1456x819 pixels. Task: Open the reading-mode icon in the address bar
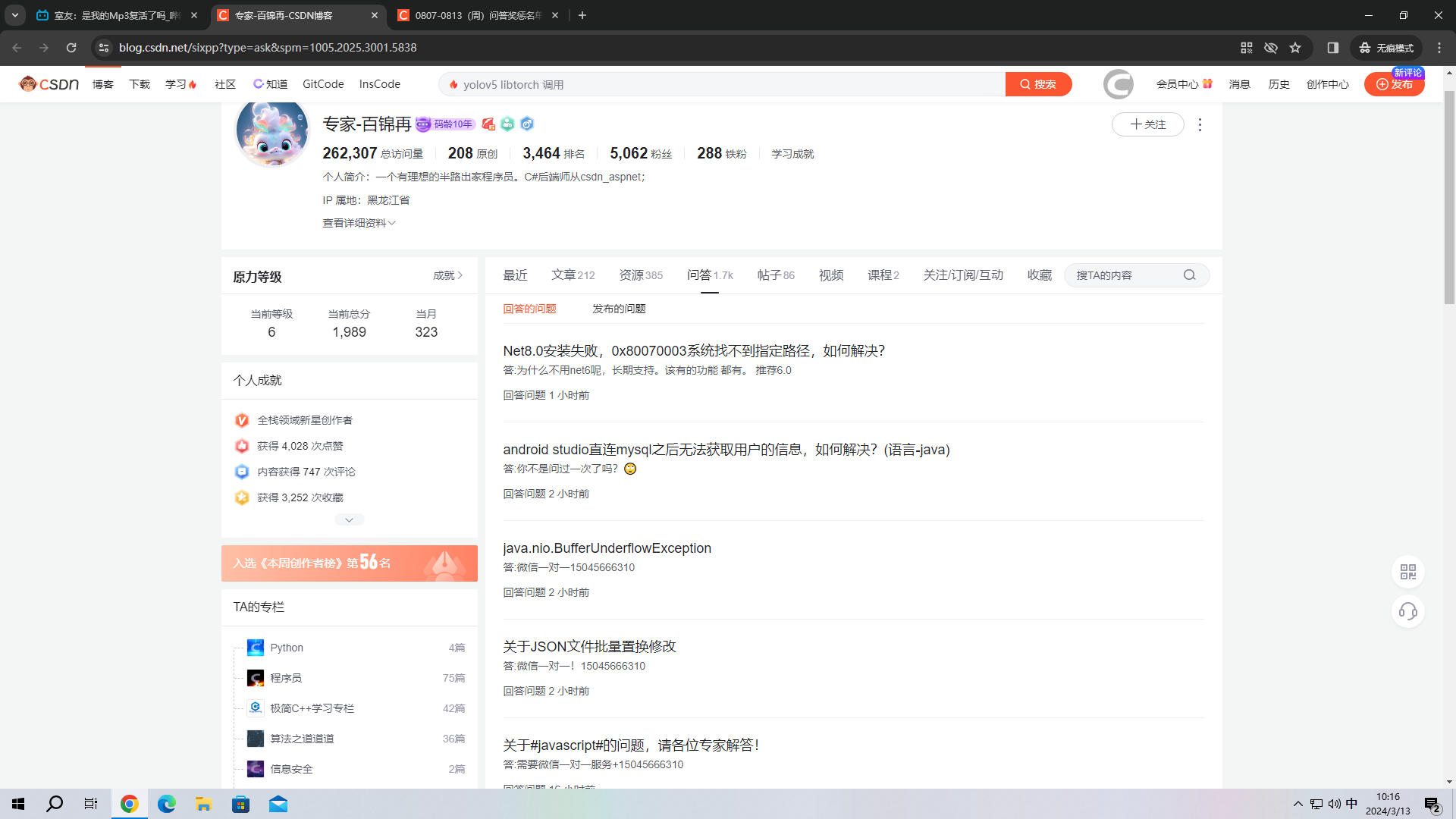1333,47
